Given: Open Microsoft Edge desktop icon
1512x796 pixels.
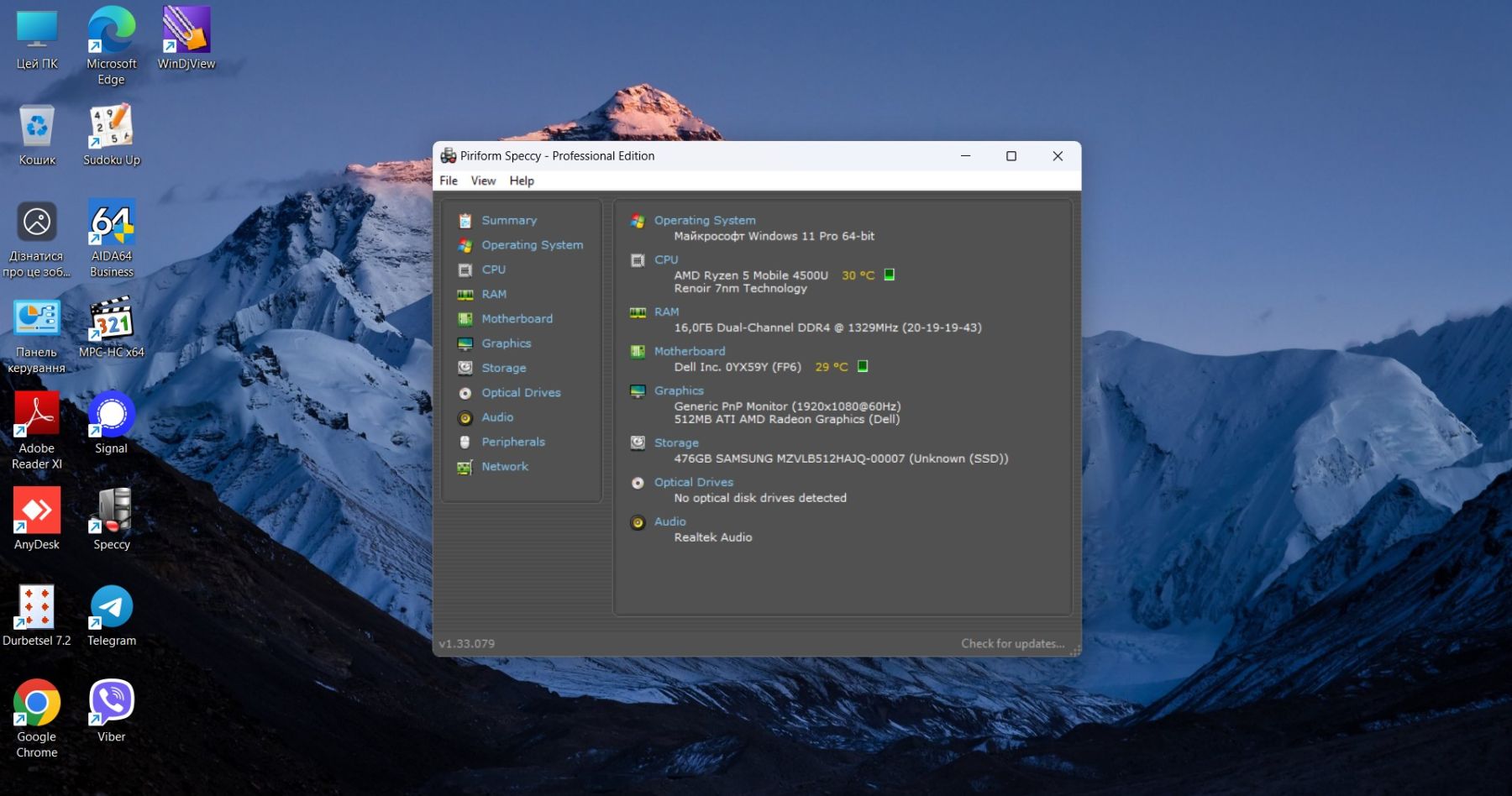Looking at the screenshot, I should (111, 46).
